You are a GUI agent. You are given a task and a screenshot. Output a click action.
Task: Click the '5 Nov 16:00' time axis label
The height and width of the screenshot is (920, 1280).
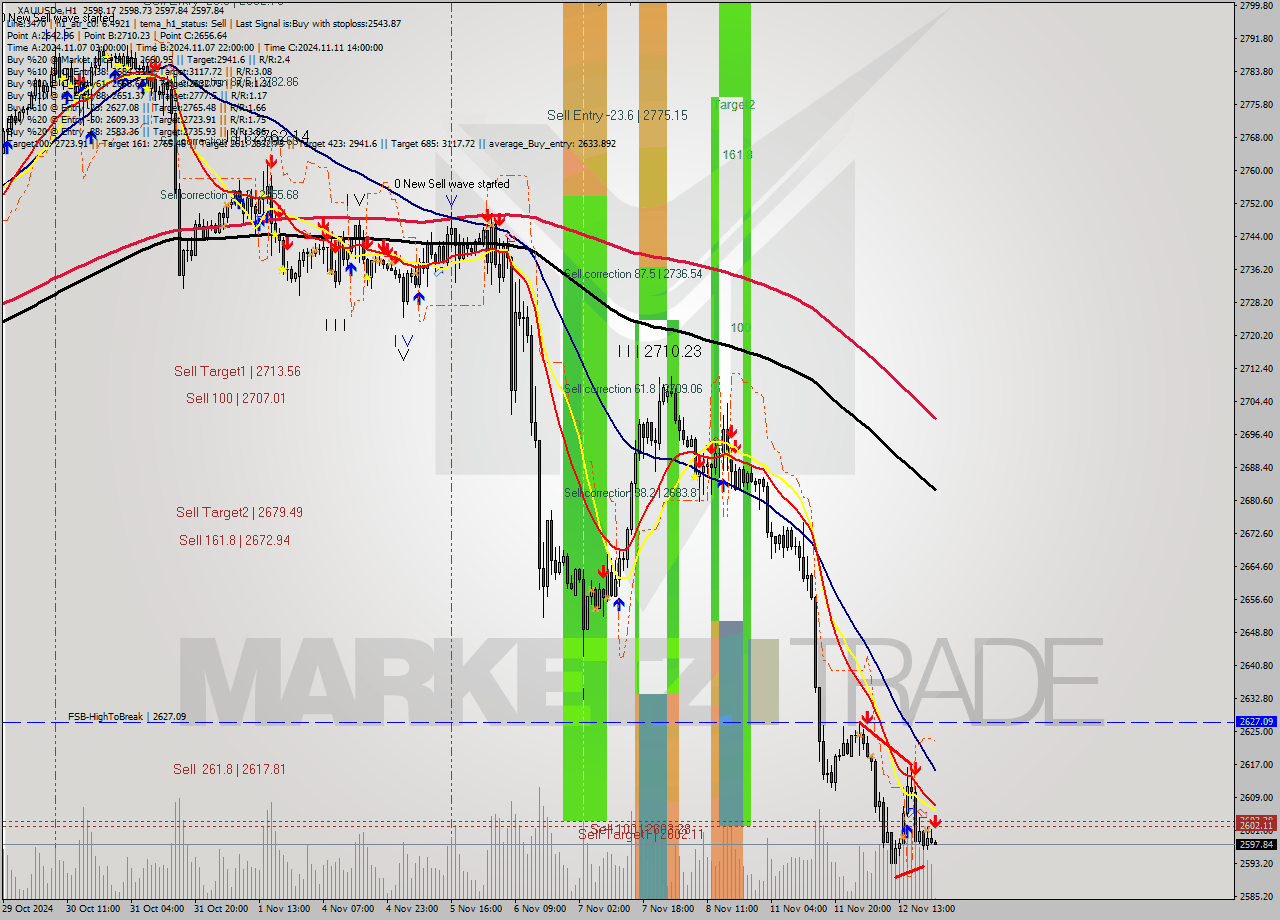(477, 909)
